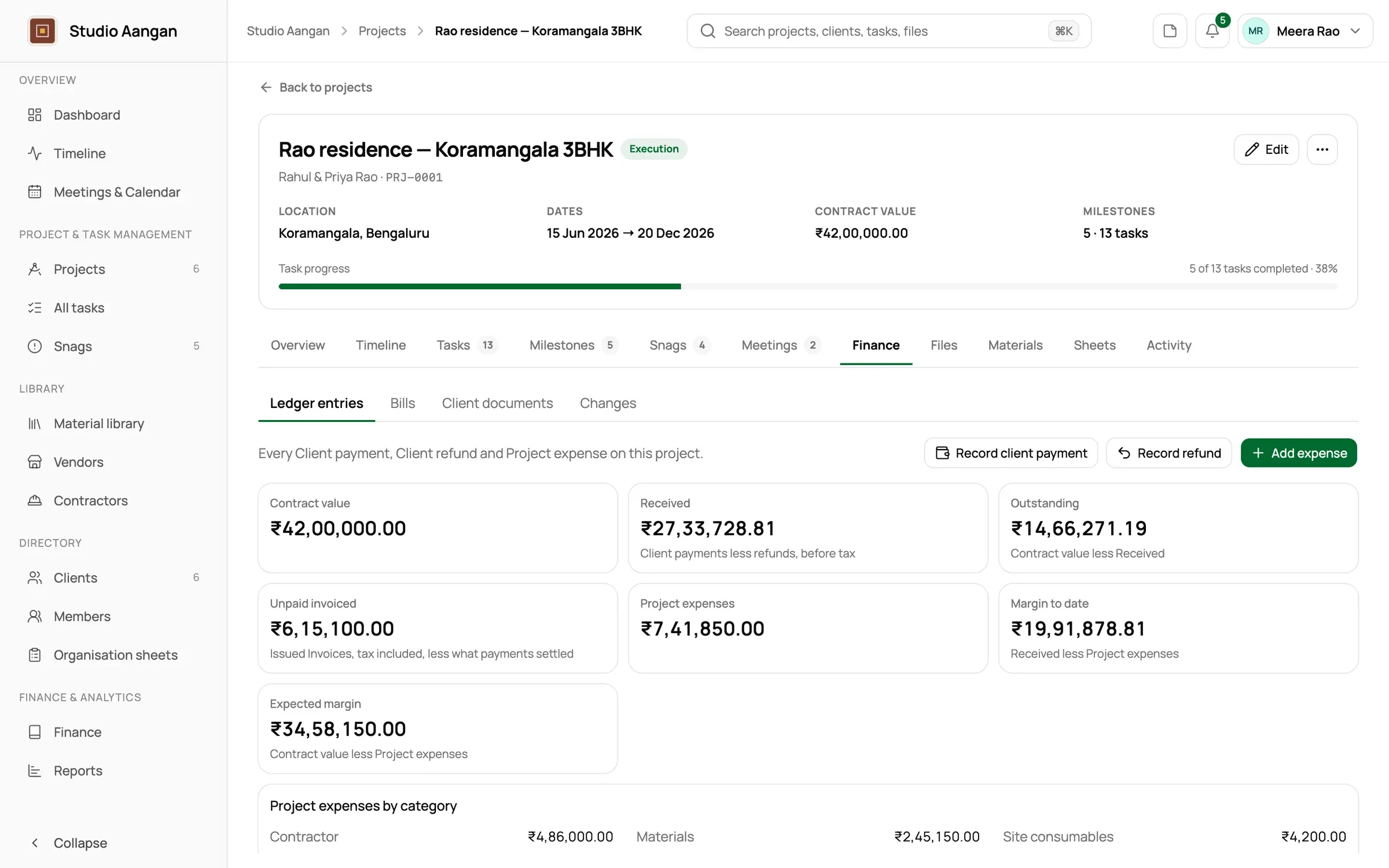Screen dimensions: 1389x868
Task: Open Projects in the sidebar
Action: pyautogui.click(x=113, y=269)
